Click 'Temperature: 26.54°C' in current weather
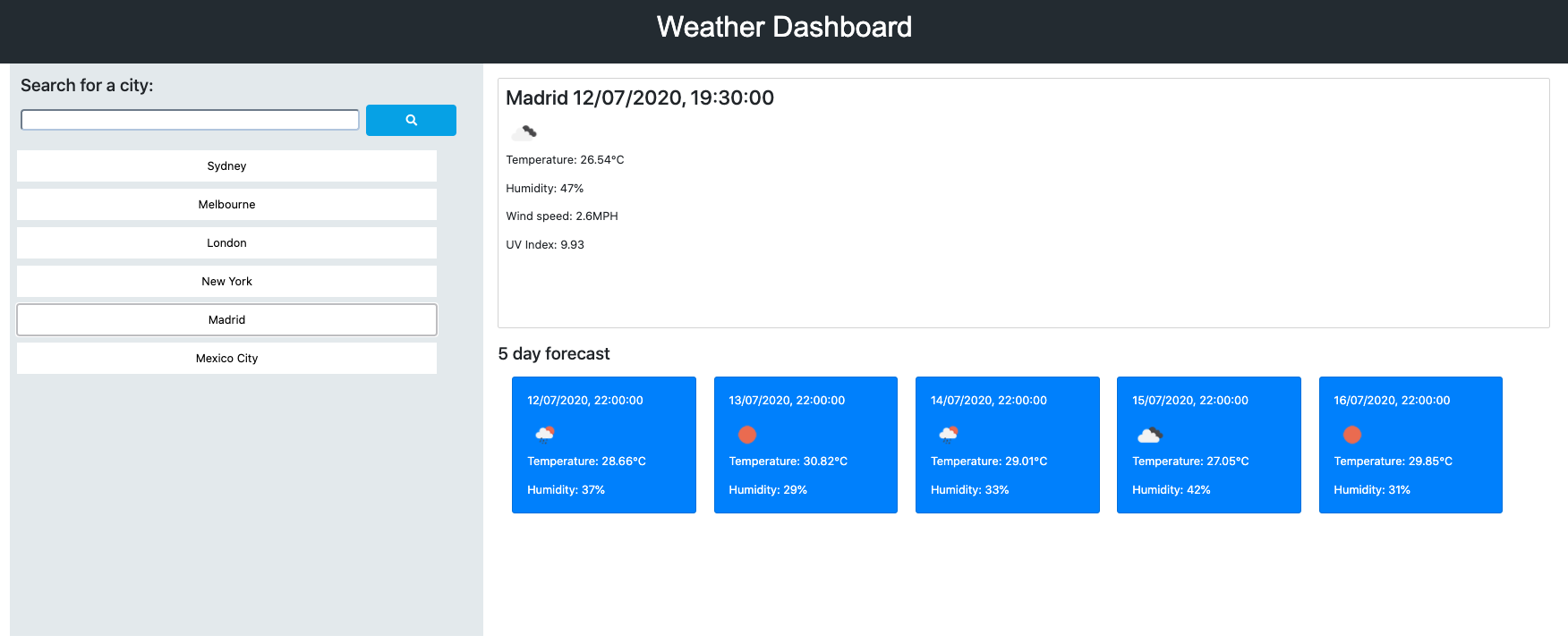Viewport: 1568px width, 644px height. [x=565, y=160]
